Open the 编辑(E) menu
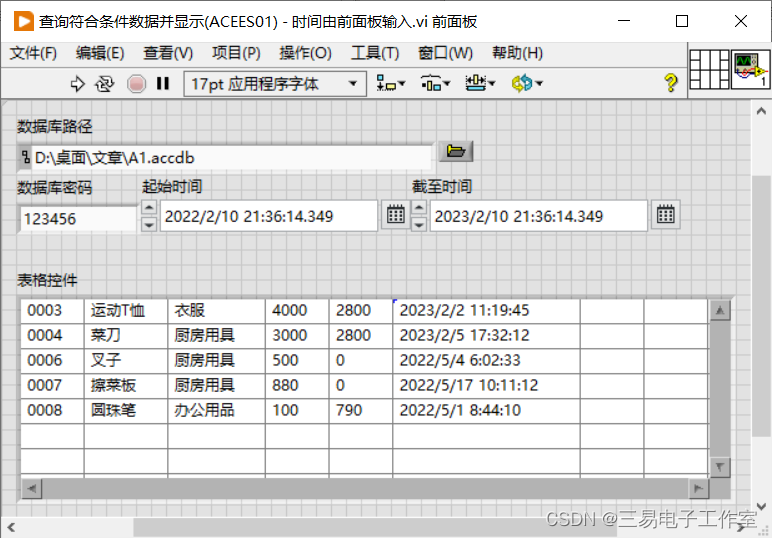The width and height of the screenshot is (772, 538). pos(100,53)
